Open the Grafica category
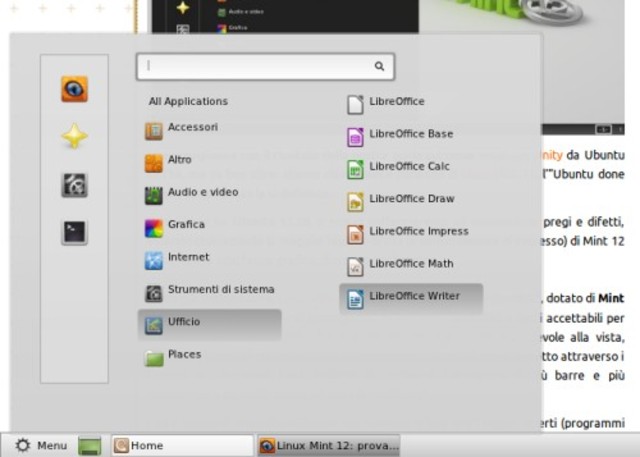The width and height of the screenshot is (640, 457). coord(209,227)
